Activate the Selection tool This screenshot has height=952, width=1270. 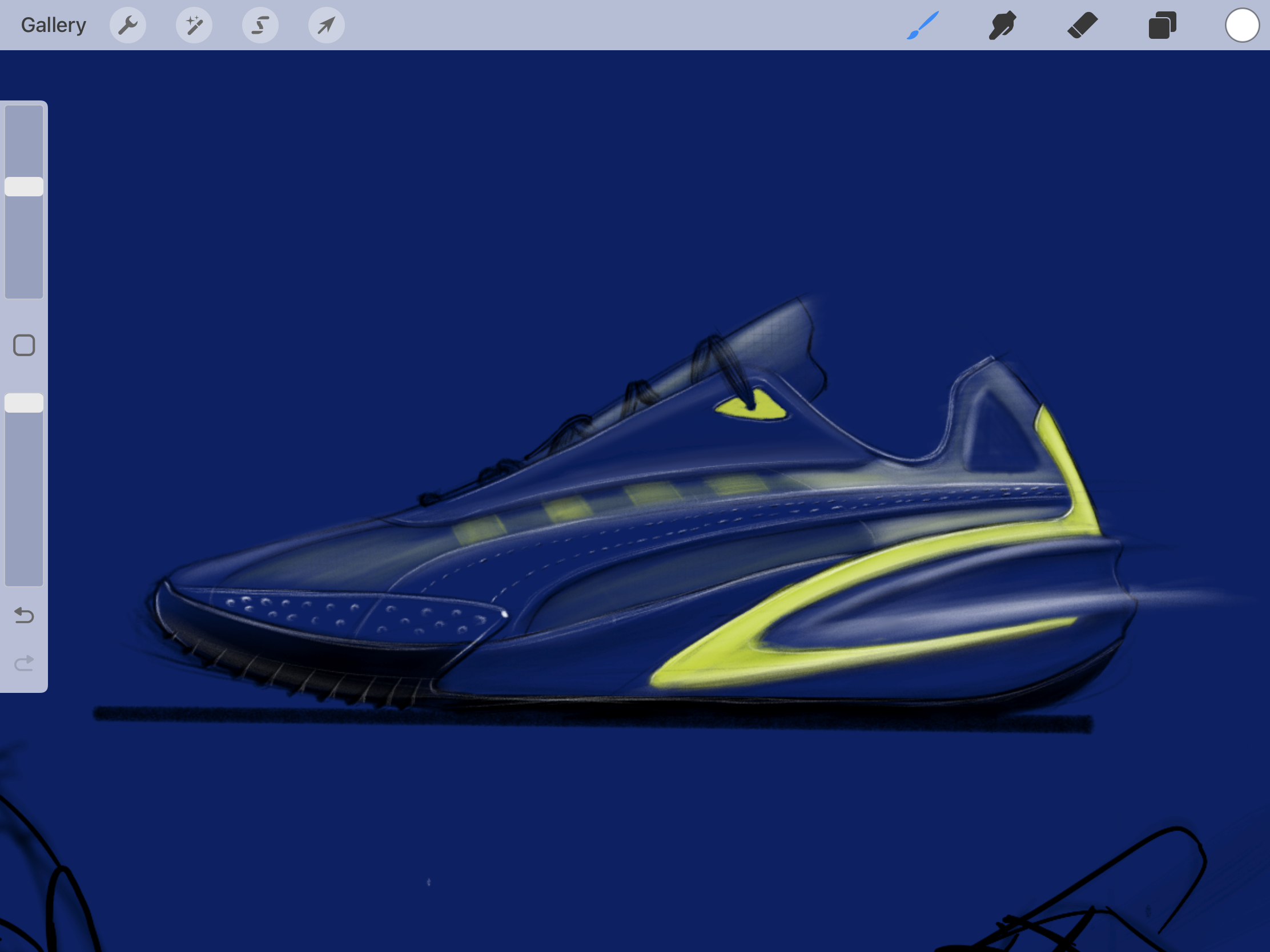pos(260,25)
